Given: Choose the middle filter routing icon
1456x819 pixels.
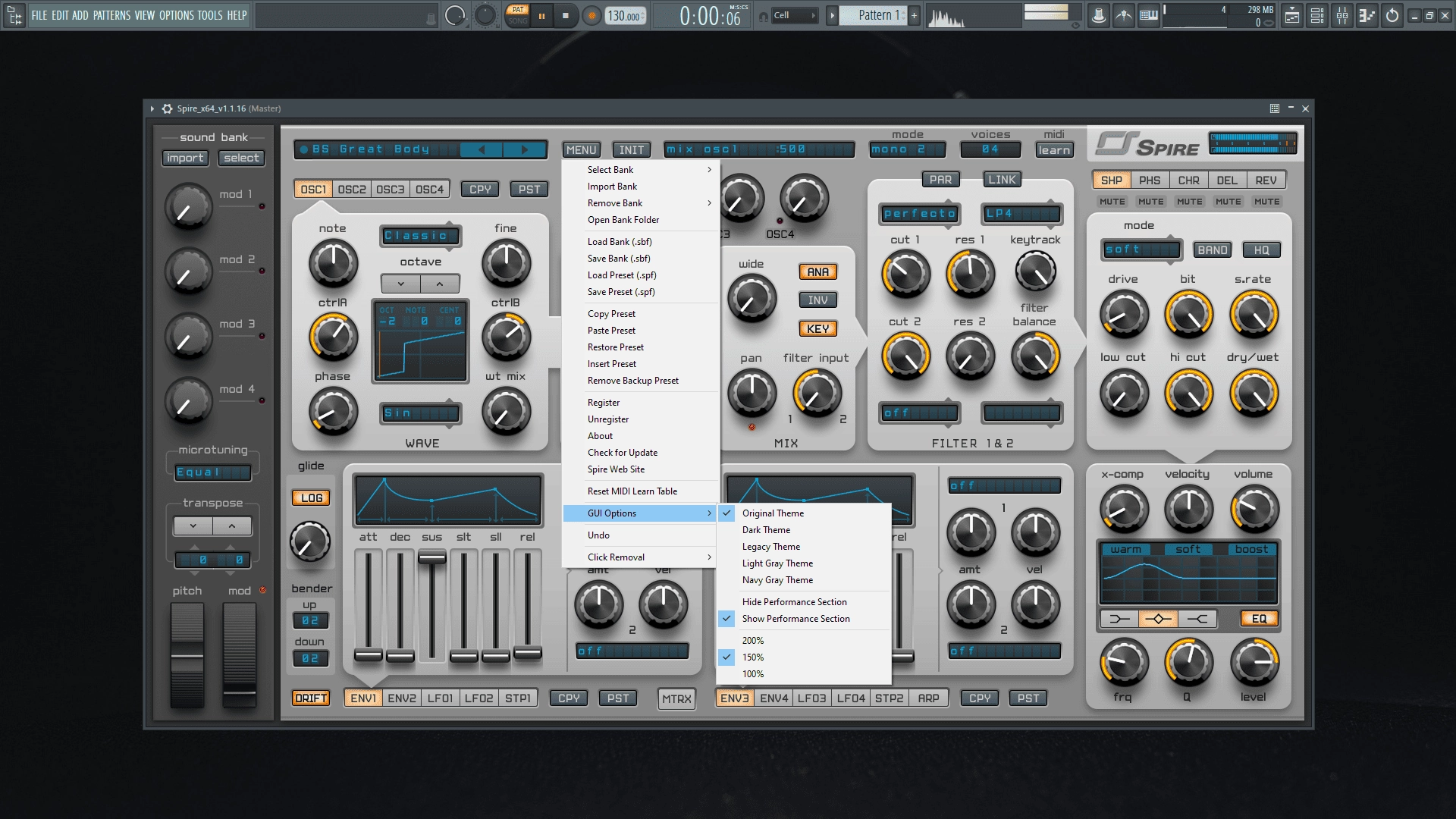Looking at the screenshot, I should (x=1158, y=619).
